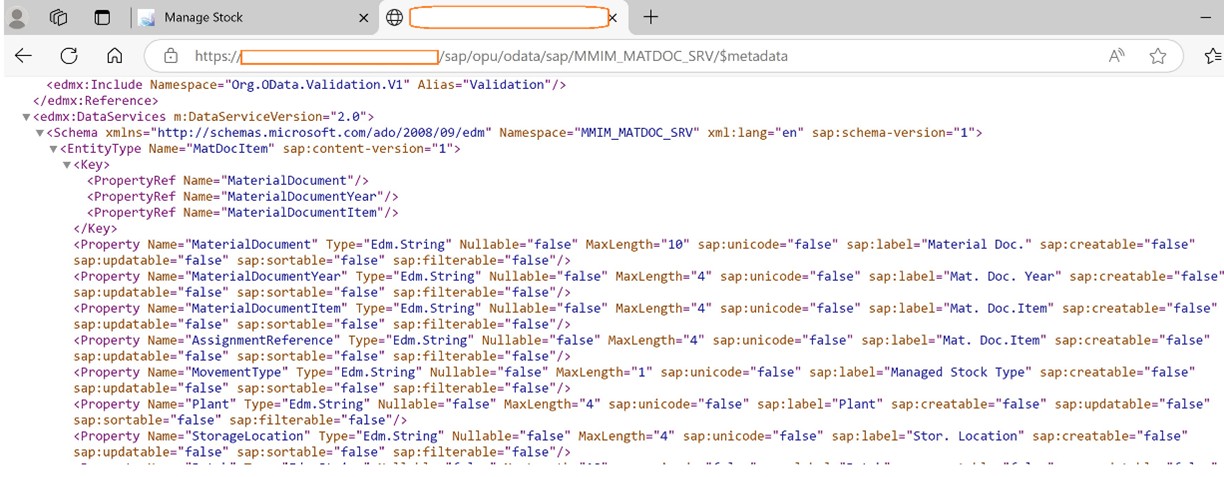
Task: Minimize the browser window
Action: pos(1204,17)
